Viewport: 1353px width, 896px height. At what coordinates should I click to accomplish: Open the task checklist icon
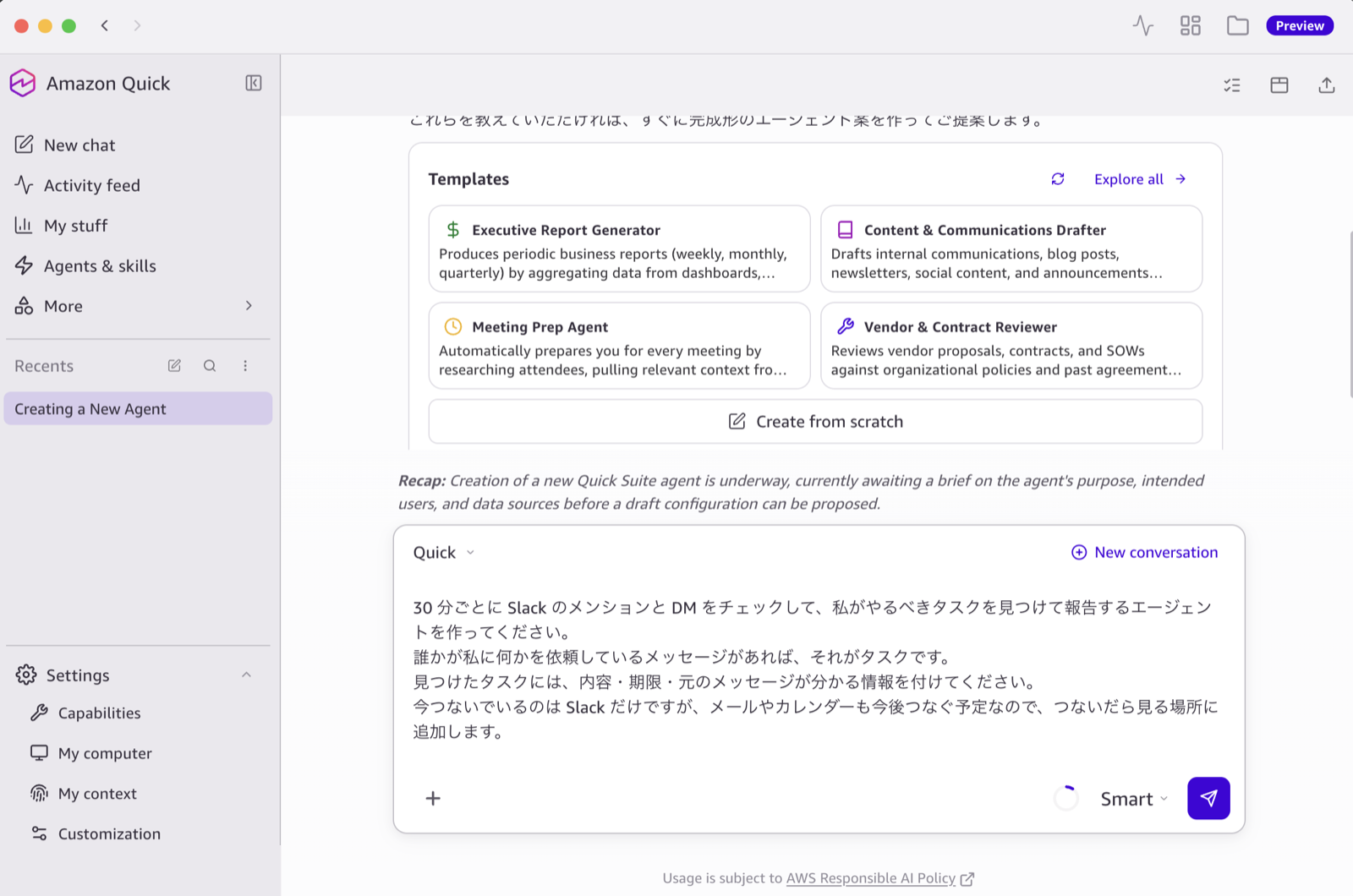click(1232, 85)
